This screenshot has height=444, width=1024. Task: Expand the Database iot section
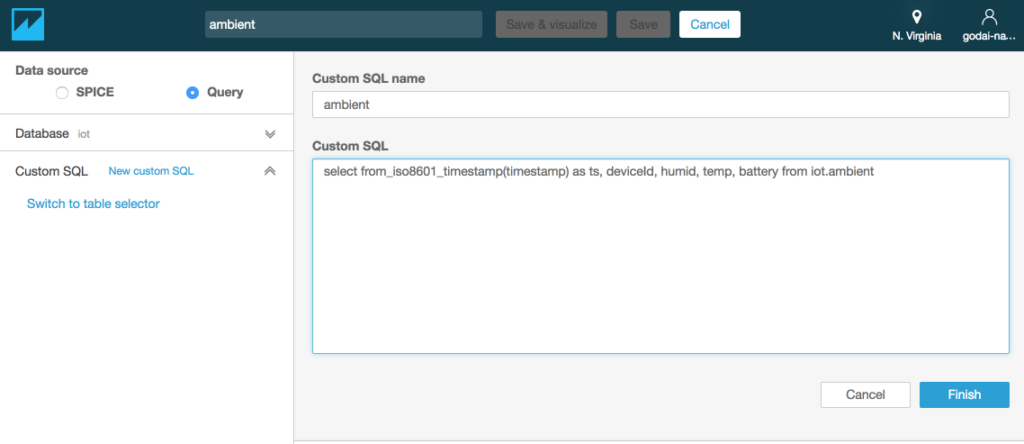(x=270, y=134)
